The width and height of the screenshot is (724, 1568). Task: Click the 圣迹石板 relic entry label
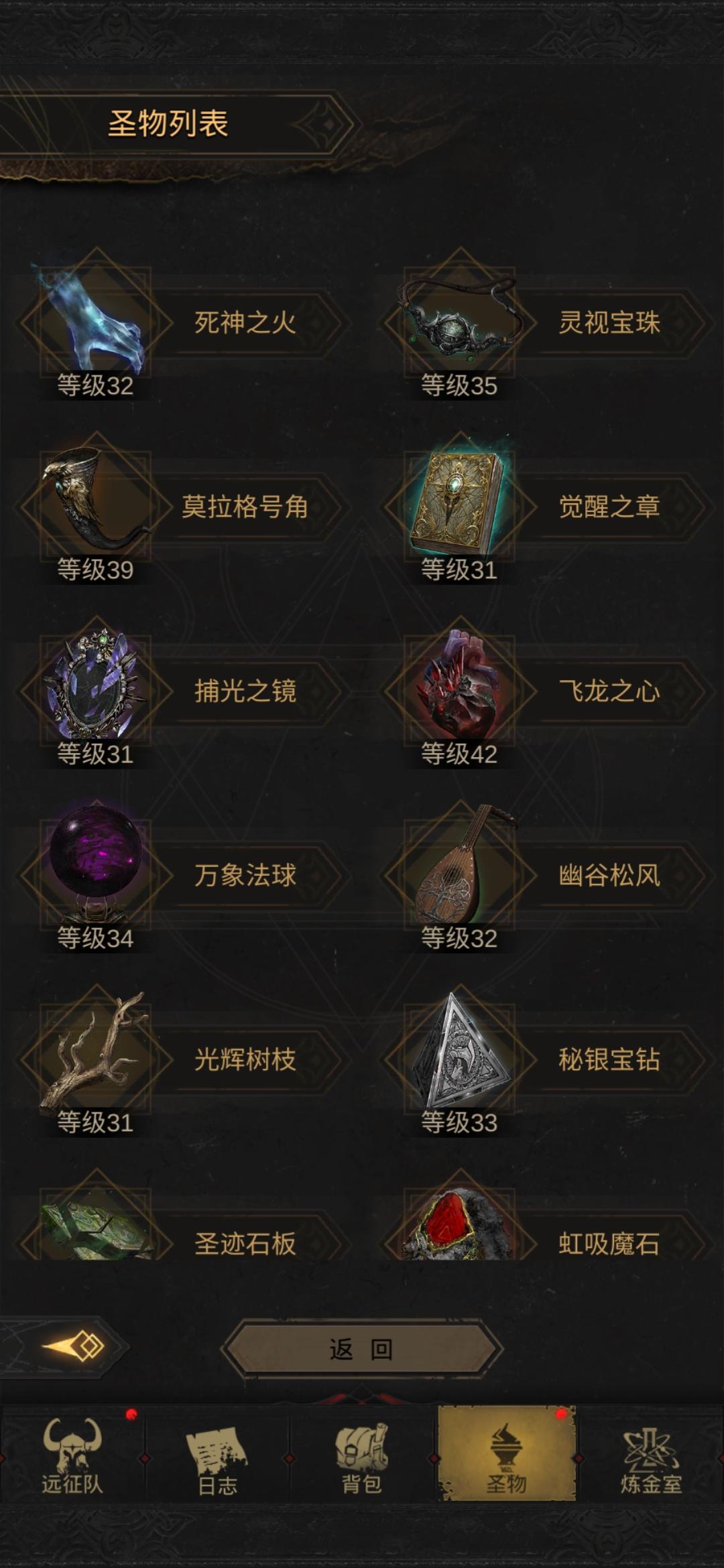click(x=245, y=1244)
